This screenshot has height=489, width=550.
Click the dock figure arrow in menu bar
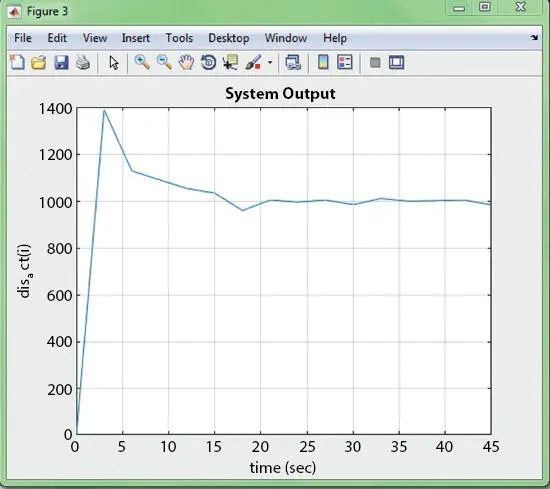pos(534,37)
